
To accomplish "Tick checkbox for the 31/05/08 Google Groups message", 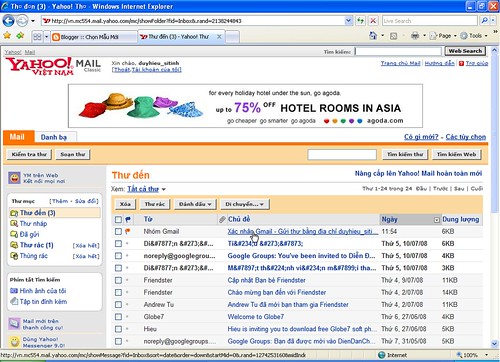I will 118,341.
